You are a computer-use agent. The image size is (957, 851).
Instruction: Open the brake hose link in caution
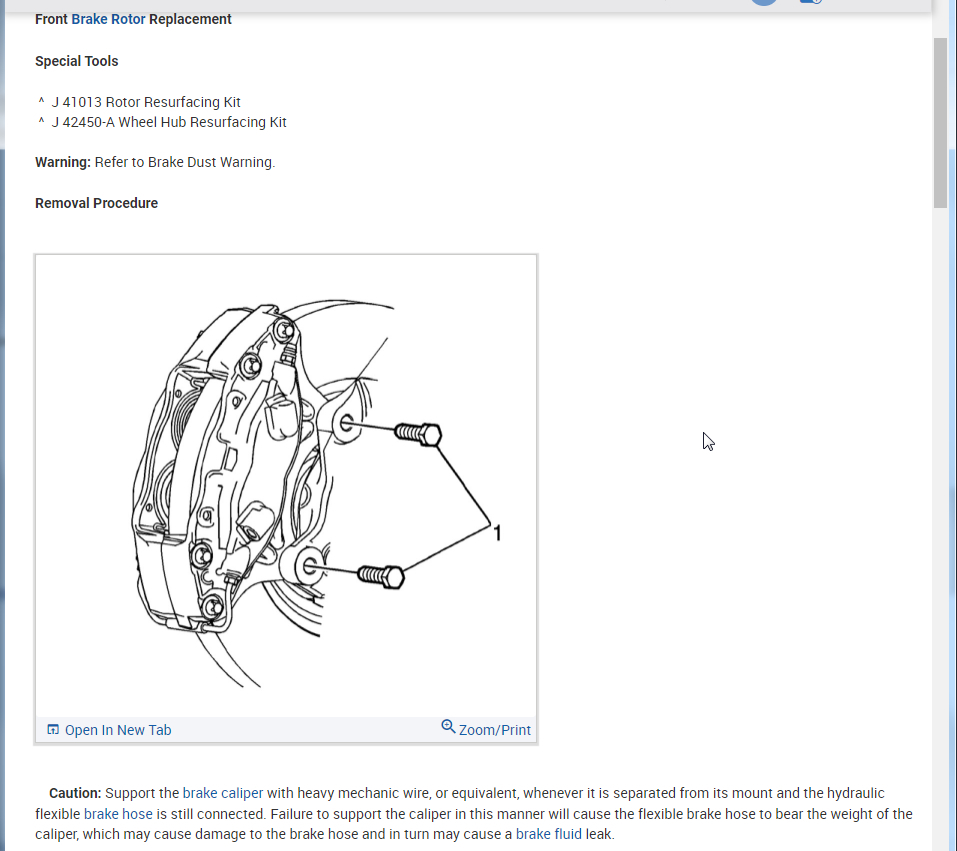point(118,814)
